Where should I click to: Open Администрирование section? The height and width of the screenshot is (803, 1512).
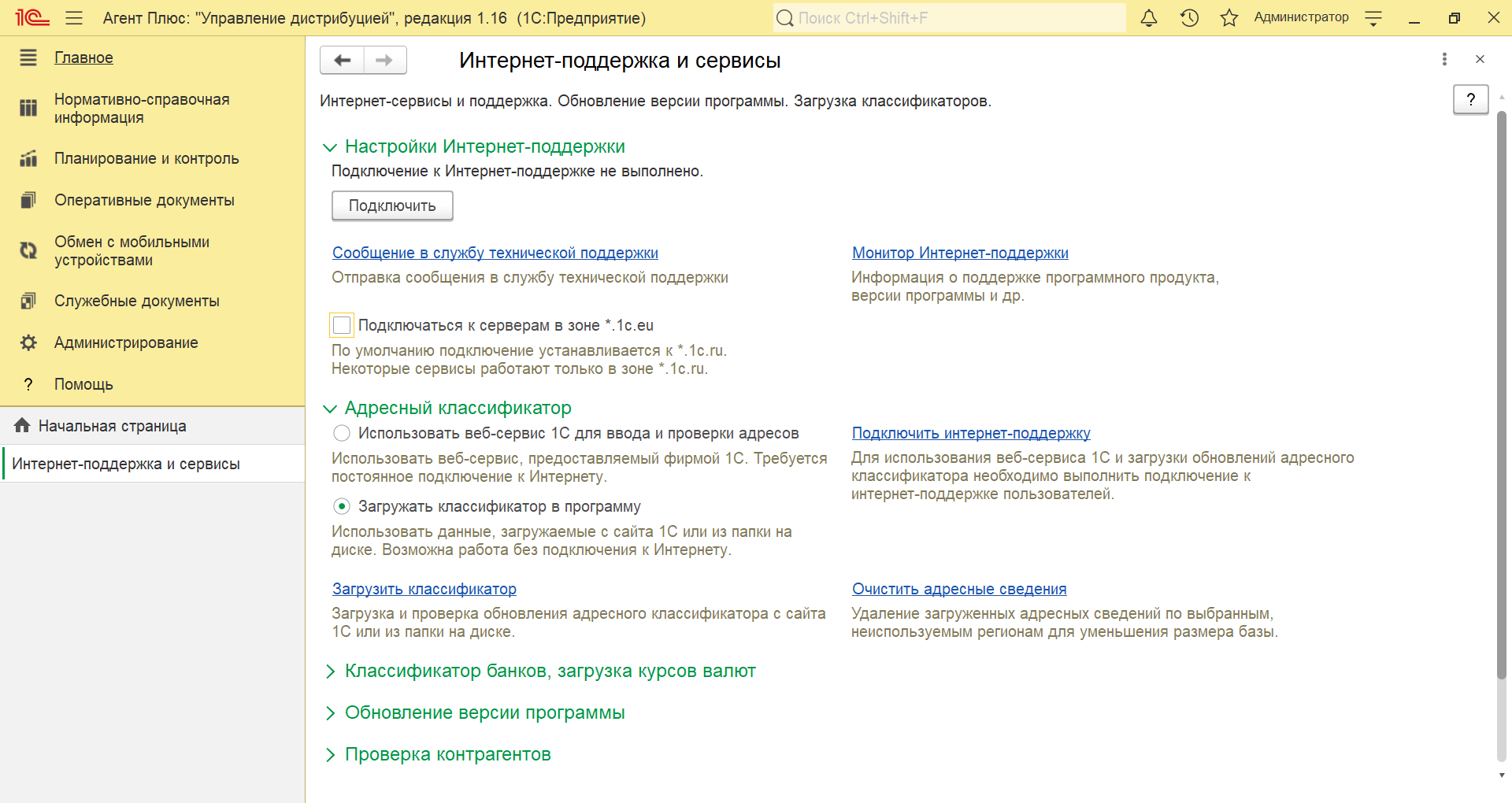coord(126,342)
